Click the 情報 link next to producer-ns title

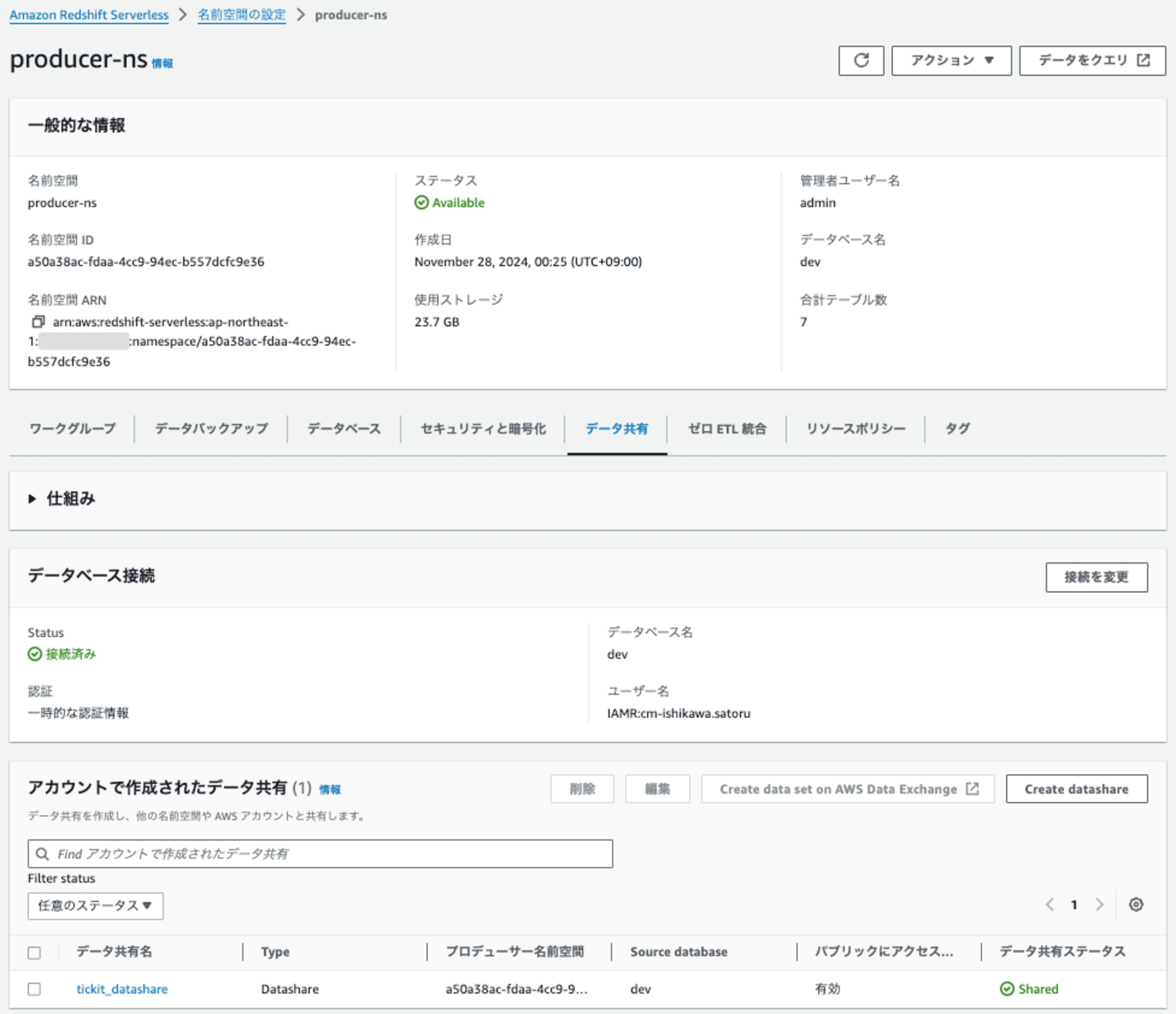click(162, 63)
